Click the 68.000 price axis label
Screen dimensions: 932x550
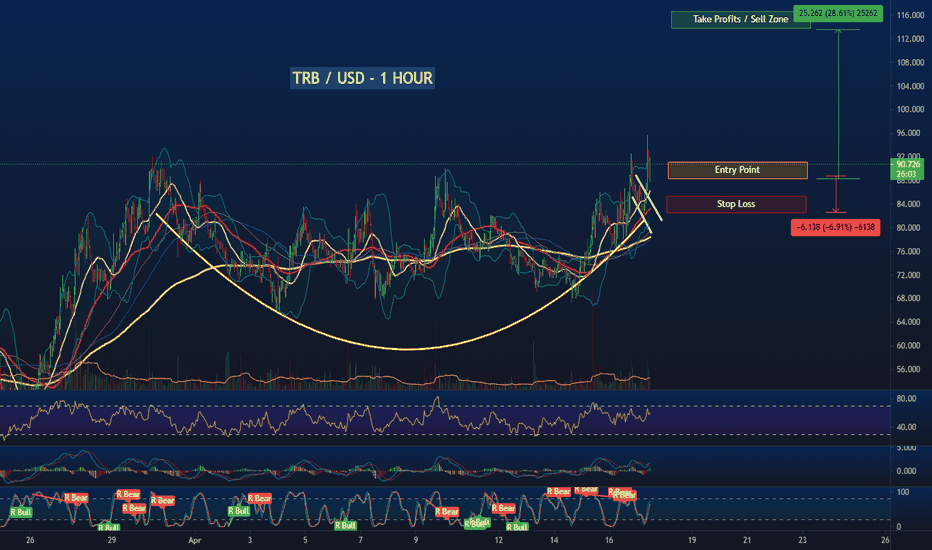910,298
